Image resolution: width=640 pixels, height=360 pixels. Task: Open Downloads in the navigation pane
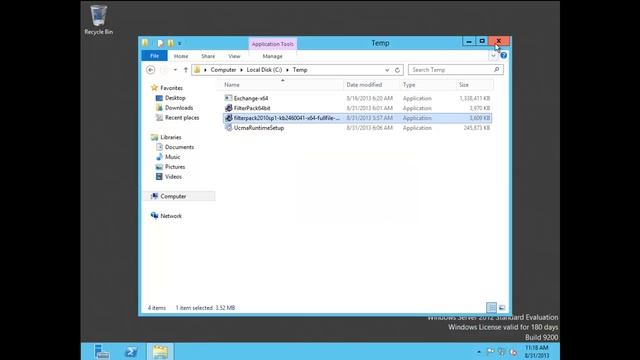click(x=179, y=108)
